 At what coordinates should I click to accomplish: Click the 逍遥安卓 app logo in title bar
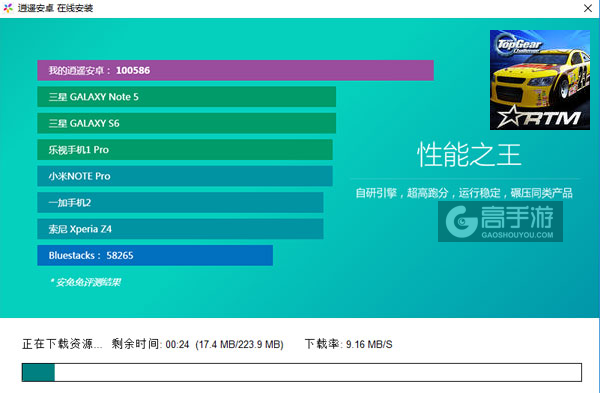(x=8, y=8)
